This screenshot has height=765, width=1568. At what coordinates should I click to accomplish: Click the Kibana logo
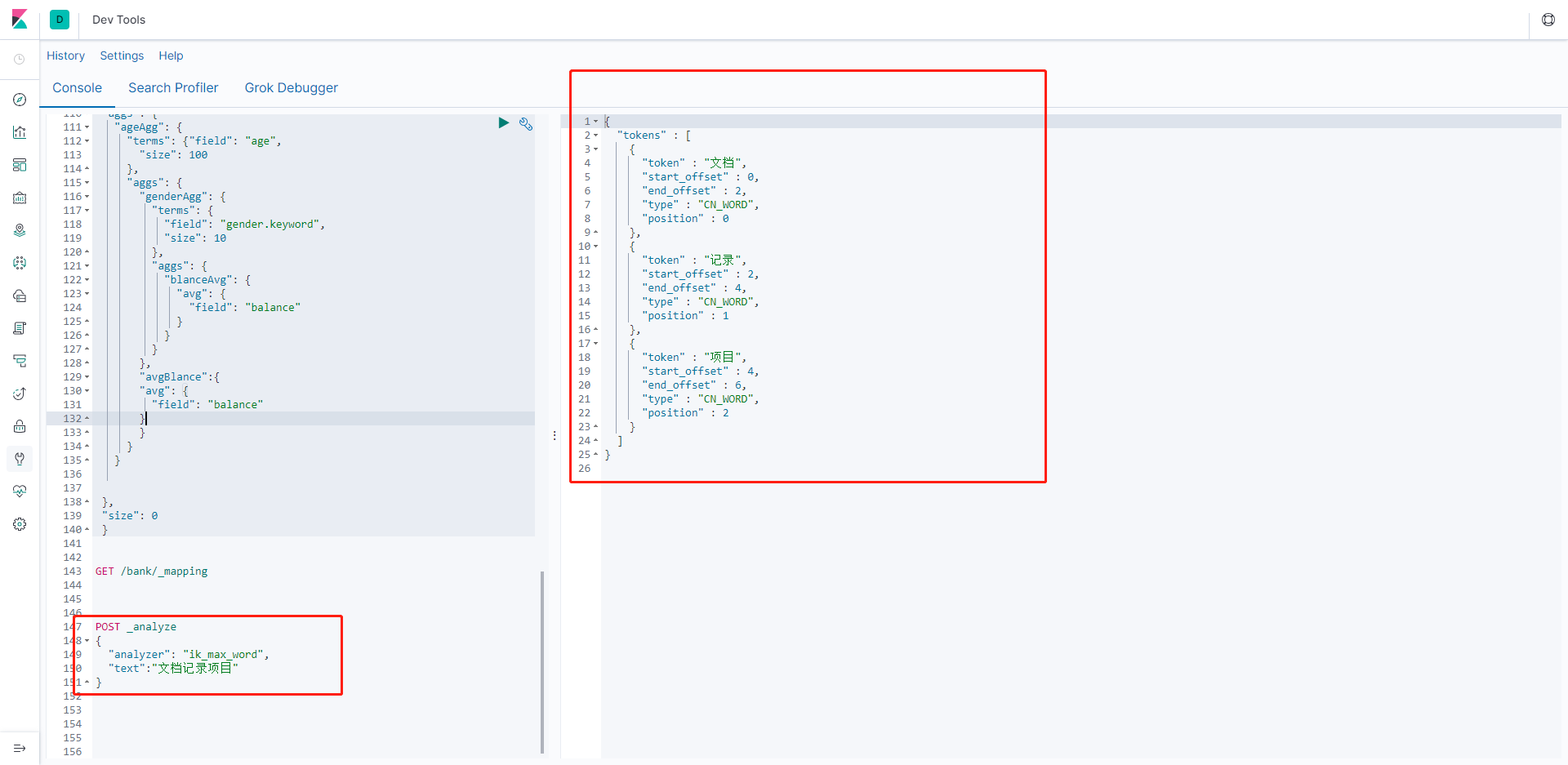[20, 20]
